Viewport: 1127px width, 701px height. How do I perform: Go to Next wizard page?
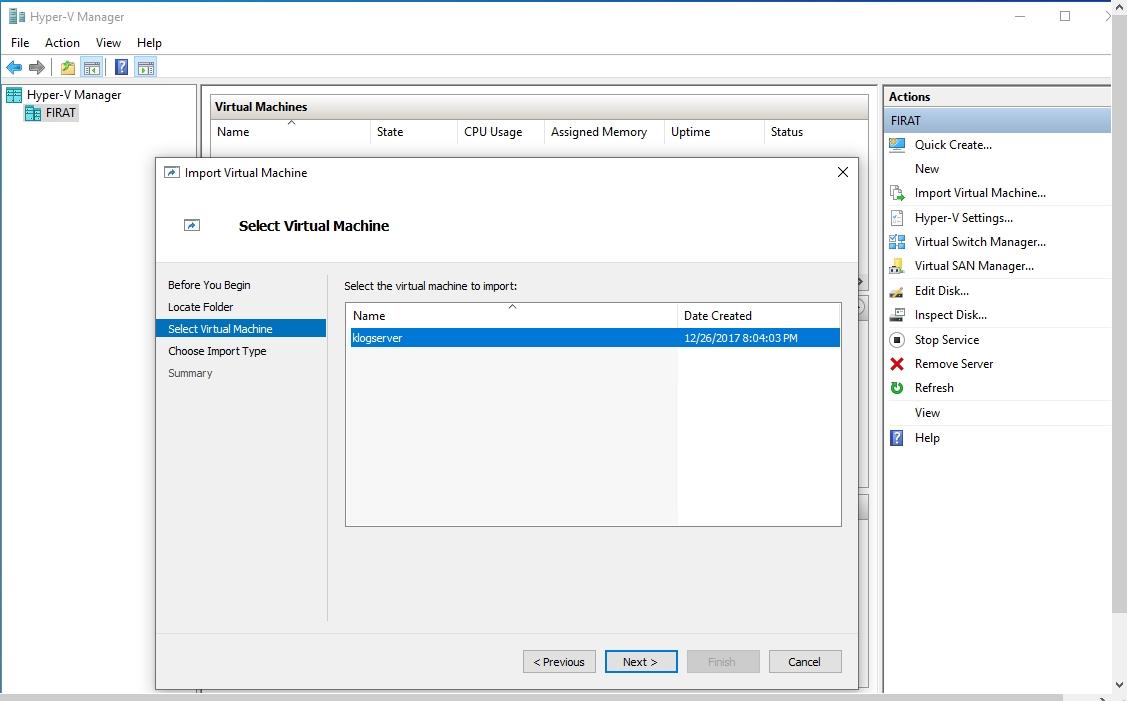tap(641, 661)
